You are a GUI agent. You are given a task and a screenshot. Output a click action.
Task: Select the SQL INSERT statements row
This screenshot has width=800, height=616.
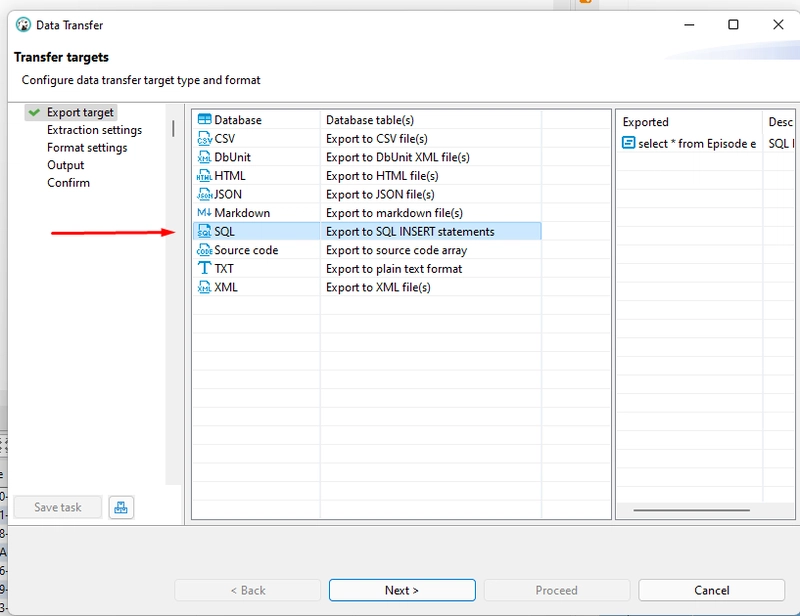[x=366, y=232]
